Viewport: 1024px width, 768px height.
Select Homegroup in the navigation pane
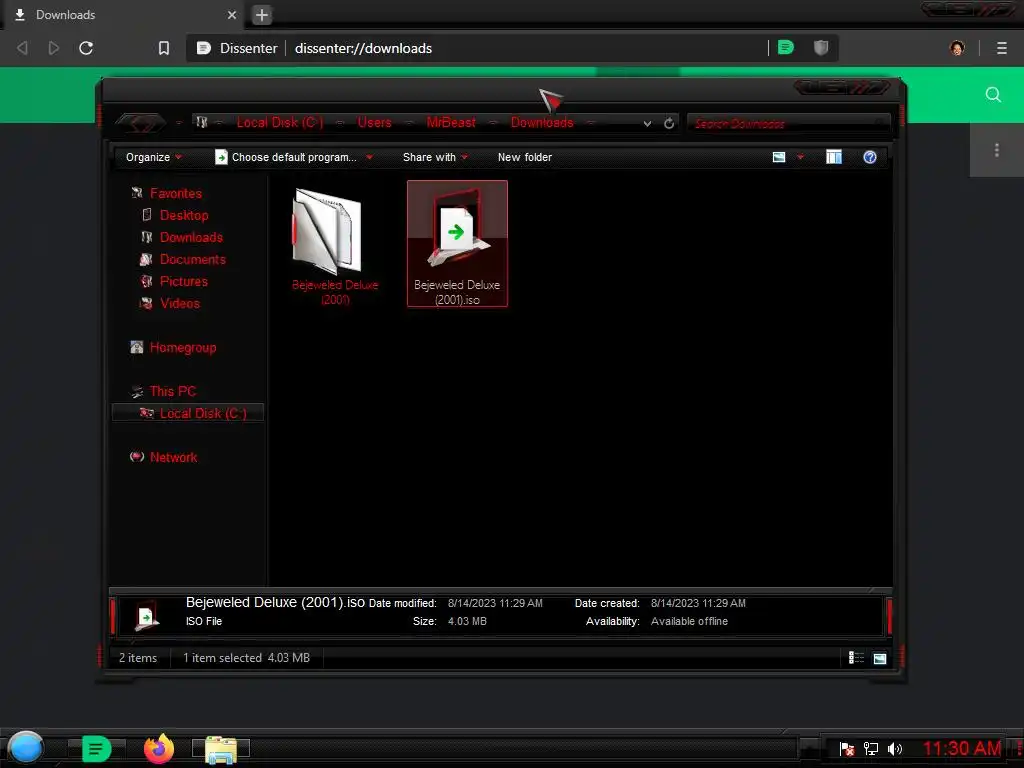point(183,347)
